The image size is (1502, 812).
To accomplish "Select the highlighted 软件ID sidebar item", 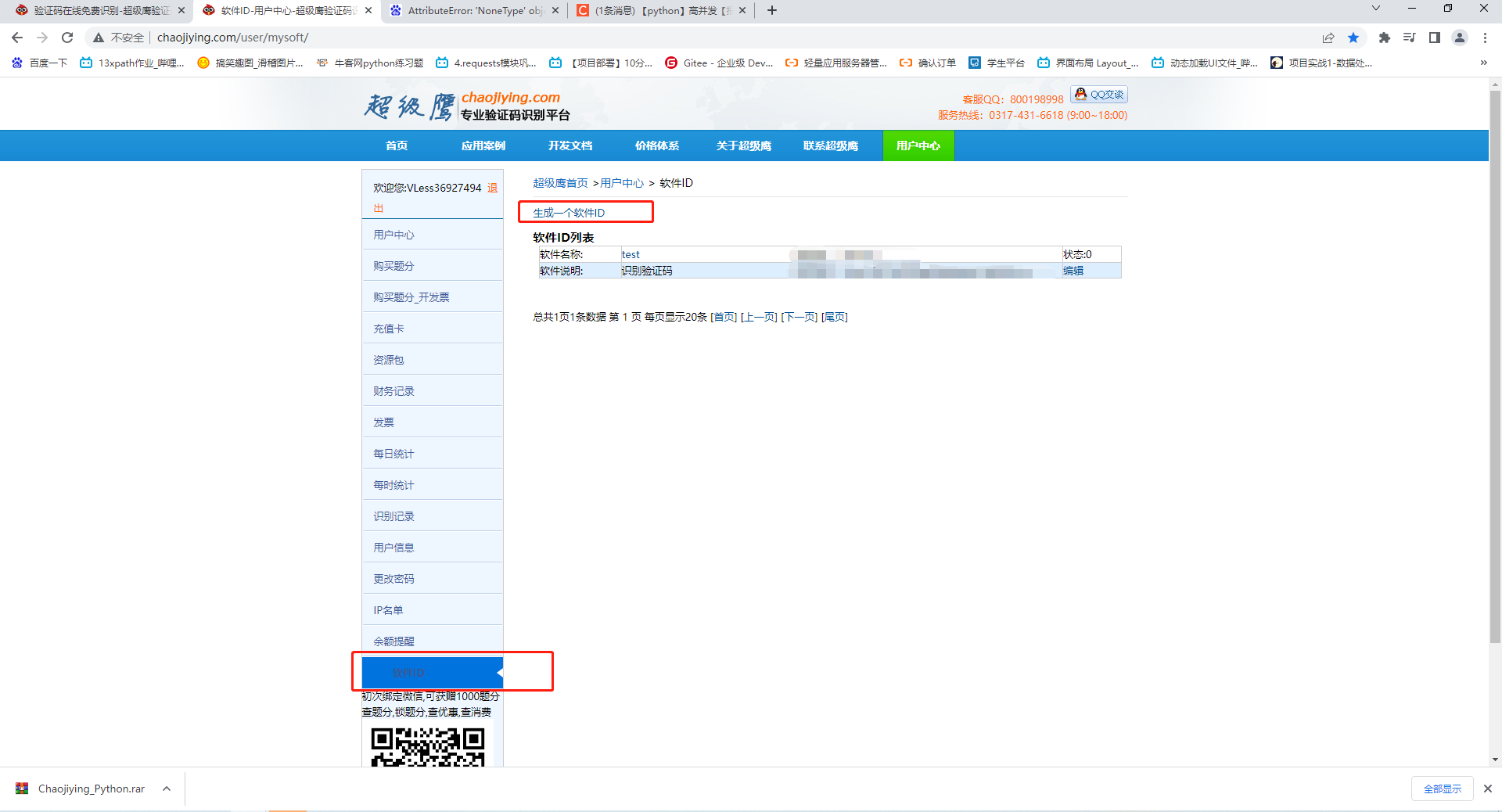I will pos(433,673).
